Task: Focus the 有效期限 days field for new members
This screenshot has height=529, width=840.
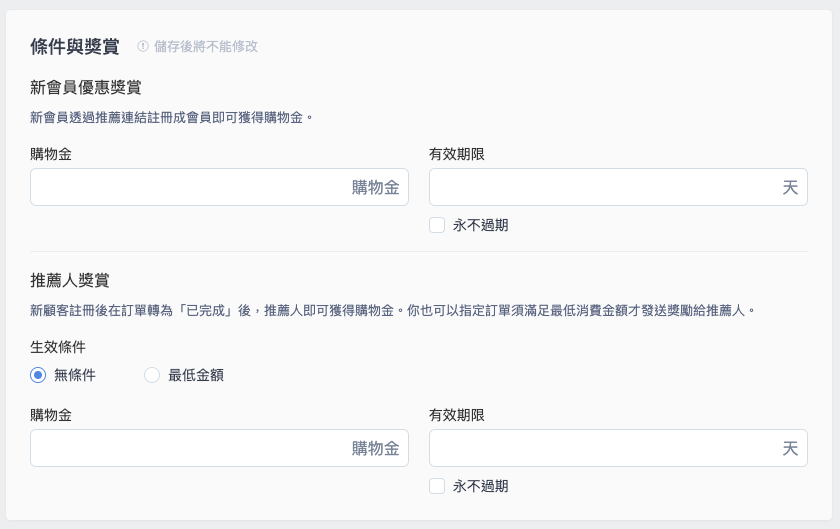Action: pos(618,187)
